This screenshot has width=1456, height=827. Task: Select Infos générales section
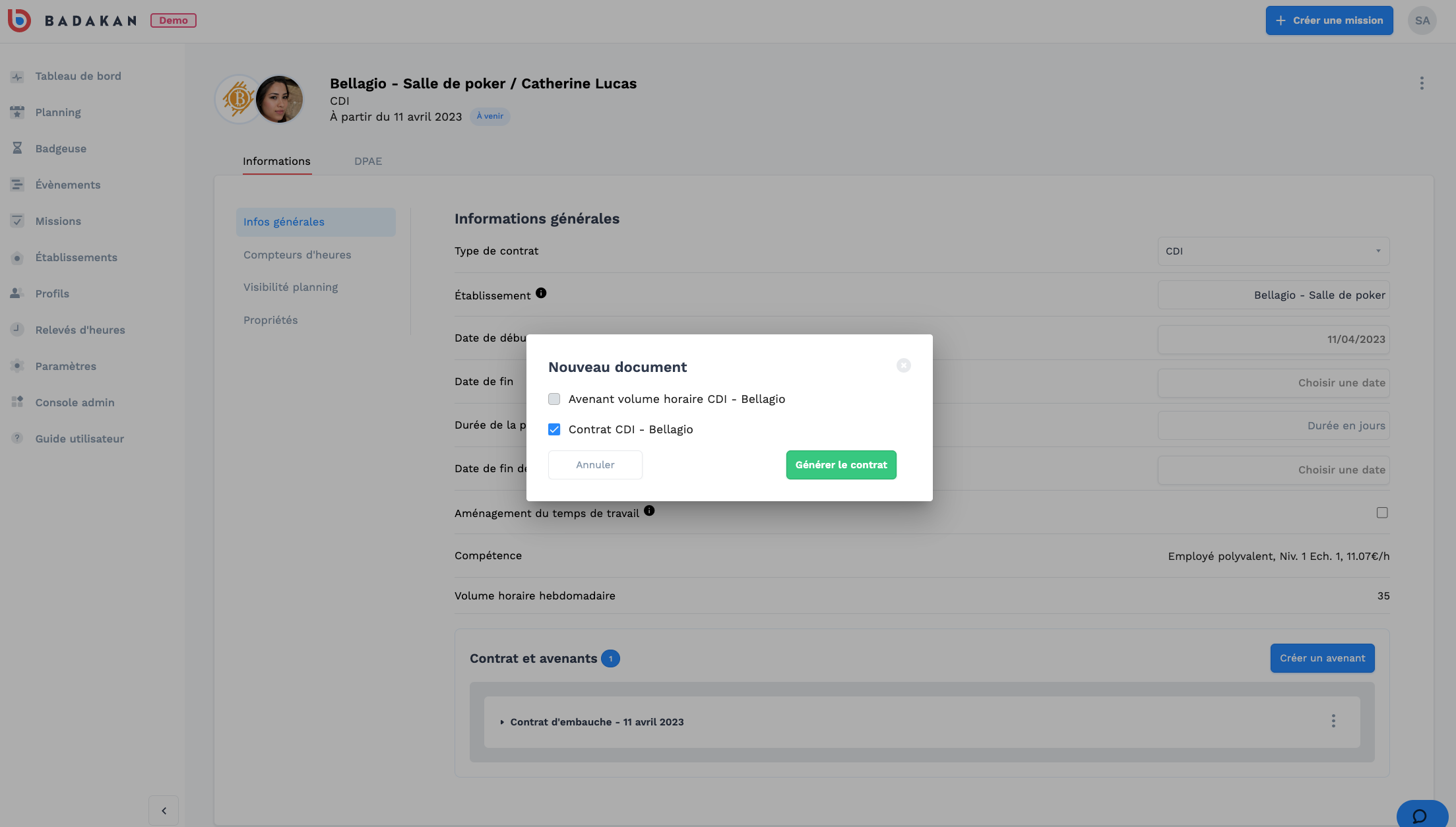[315, 222]
